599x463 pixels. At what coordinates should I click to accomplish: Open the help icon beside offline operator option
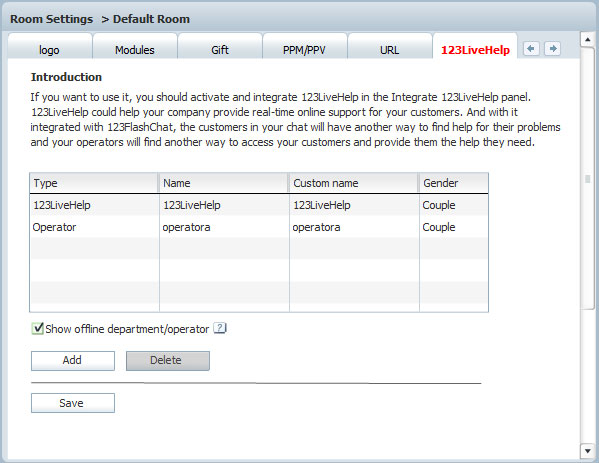pos(220,328)
